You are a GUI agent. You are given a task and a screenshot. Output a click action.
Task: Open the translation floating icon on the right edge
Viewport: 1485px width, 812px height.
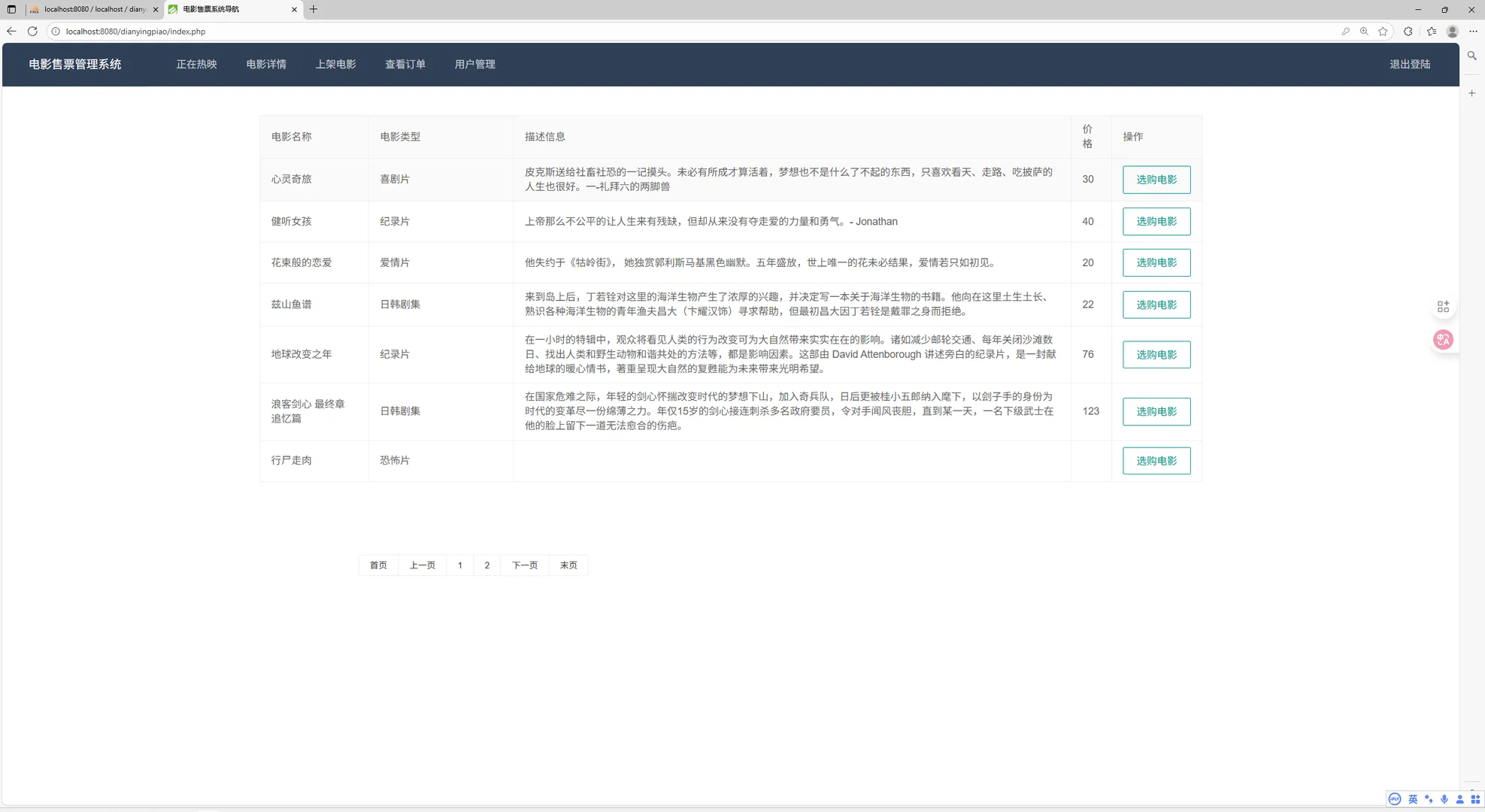click(x=1443, y=339)
